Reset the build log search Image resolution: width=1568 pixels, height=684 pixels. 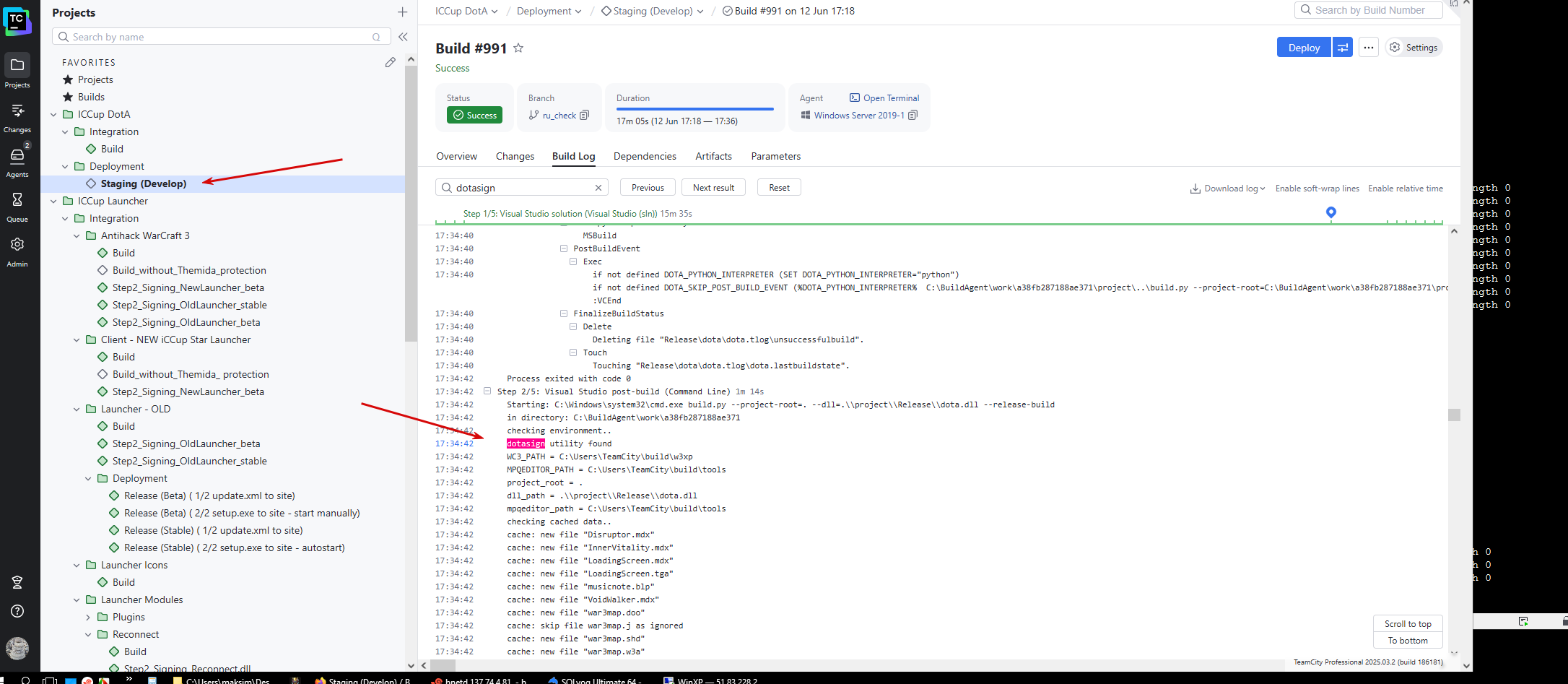point(779,188)
